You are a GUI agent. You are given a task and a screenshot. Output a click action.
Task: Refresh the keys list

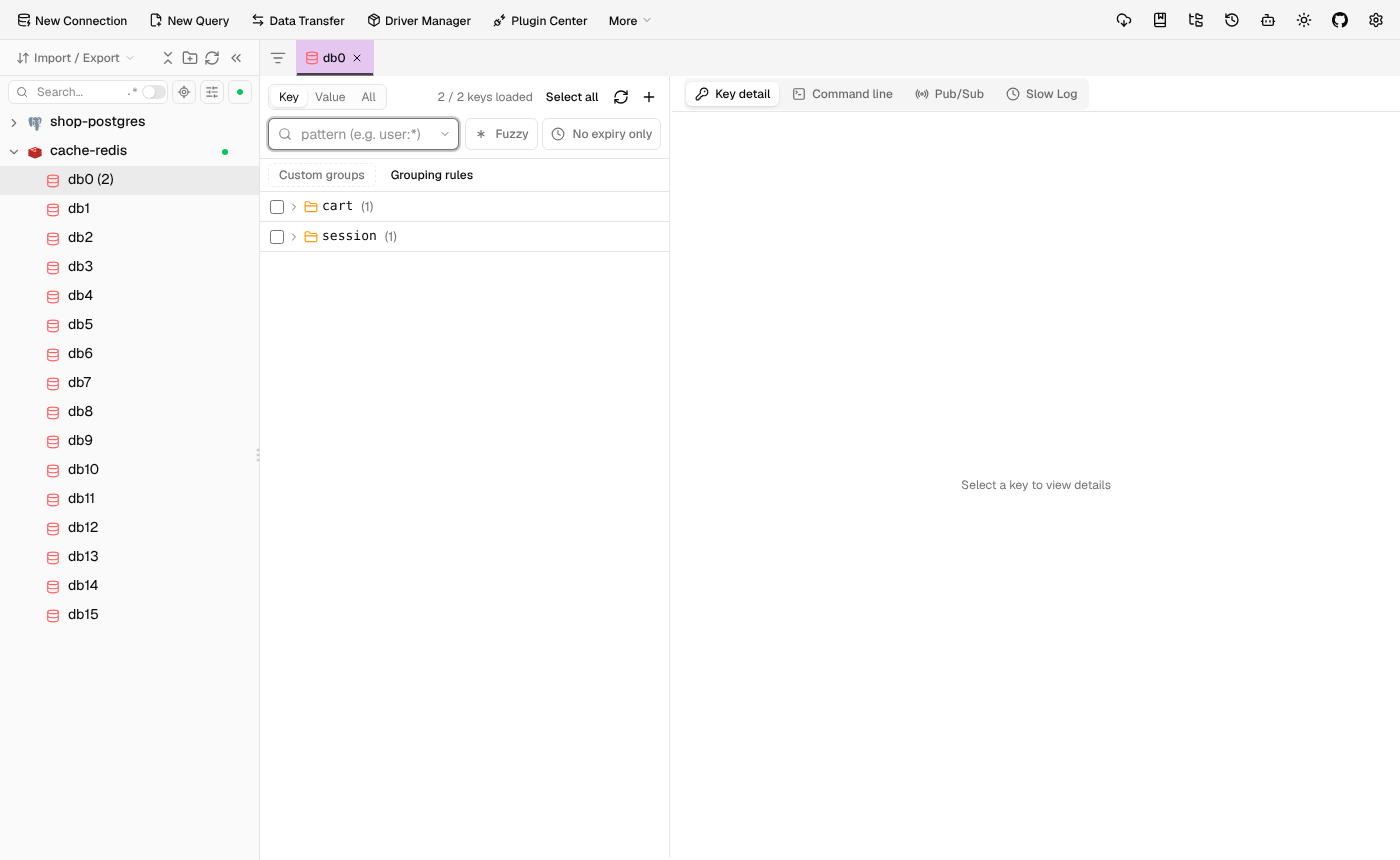click(621, 97)
